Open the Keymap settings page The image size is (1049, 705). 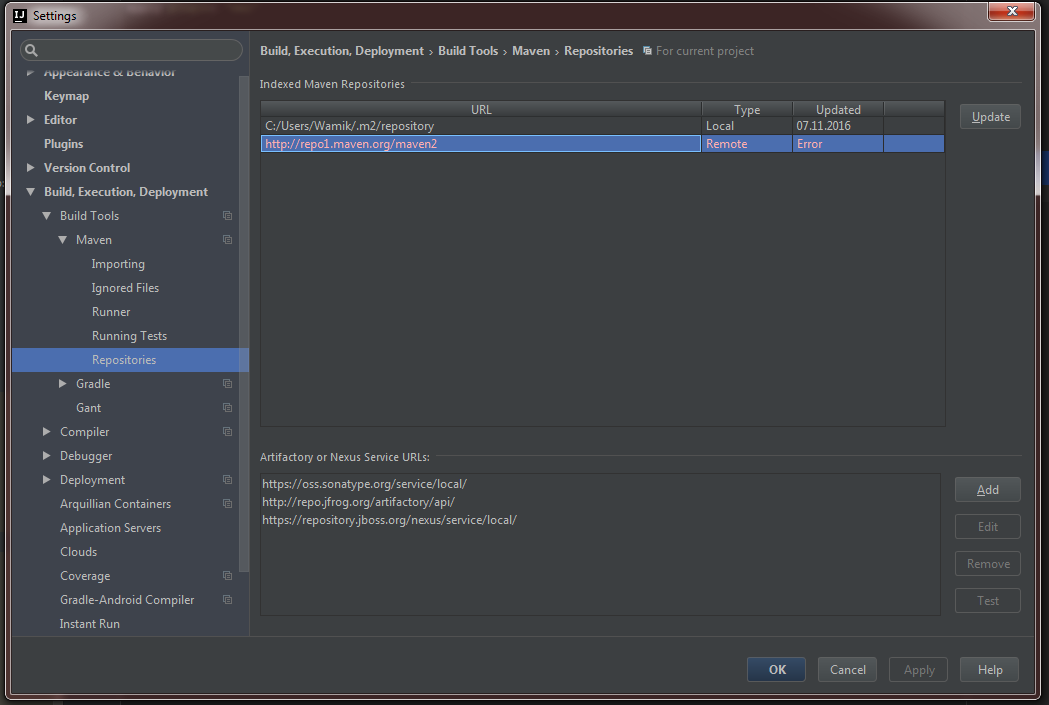[66, 96]
